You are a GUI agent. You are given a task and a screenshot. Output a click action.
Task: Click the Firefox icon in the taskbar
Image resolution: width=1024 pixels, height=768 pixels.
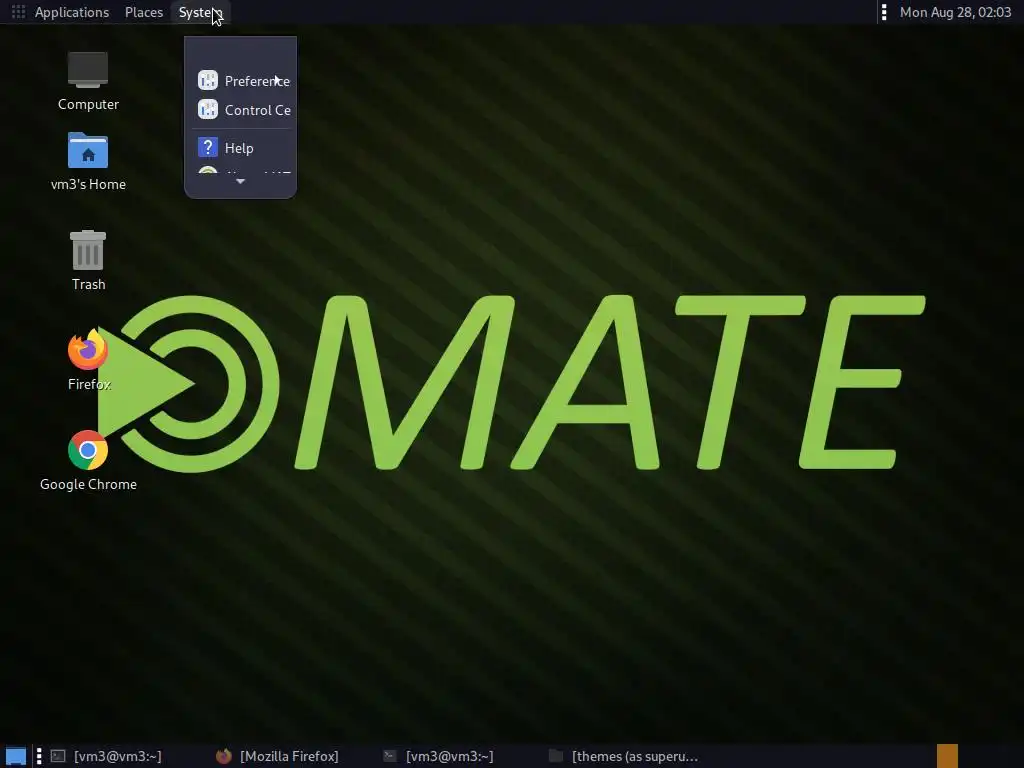coord(223,756)
